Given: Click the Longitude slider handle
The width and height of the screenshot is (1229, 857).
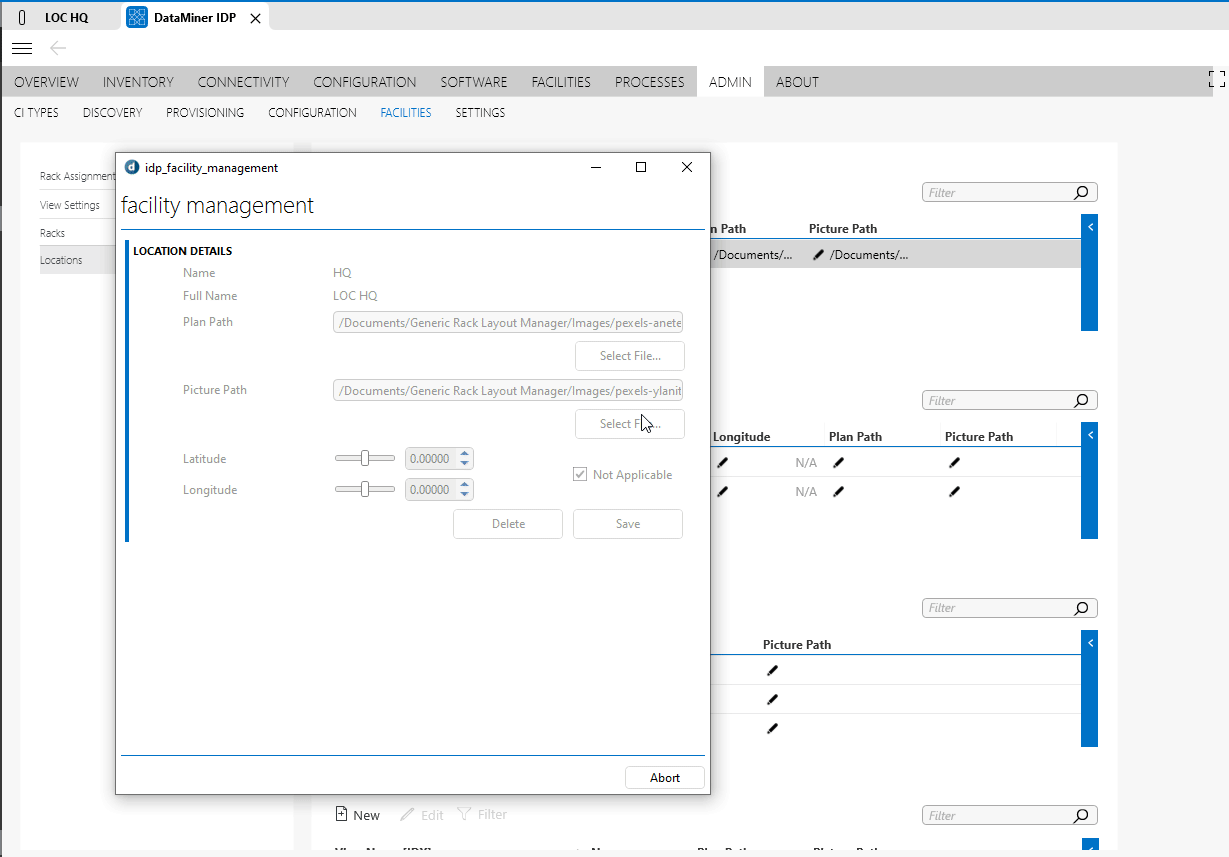Looking at the screenshot, I should click(365, 489).
